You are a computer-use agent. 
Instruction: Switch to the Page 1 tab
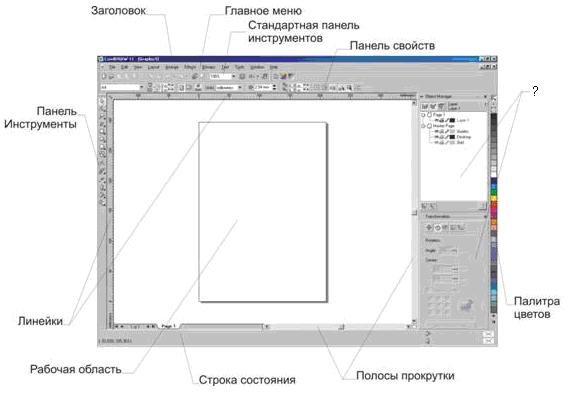click(x=168, y=326)
